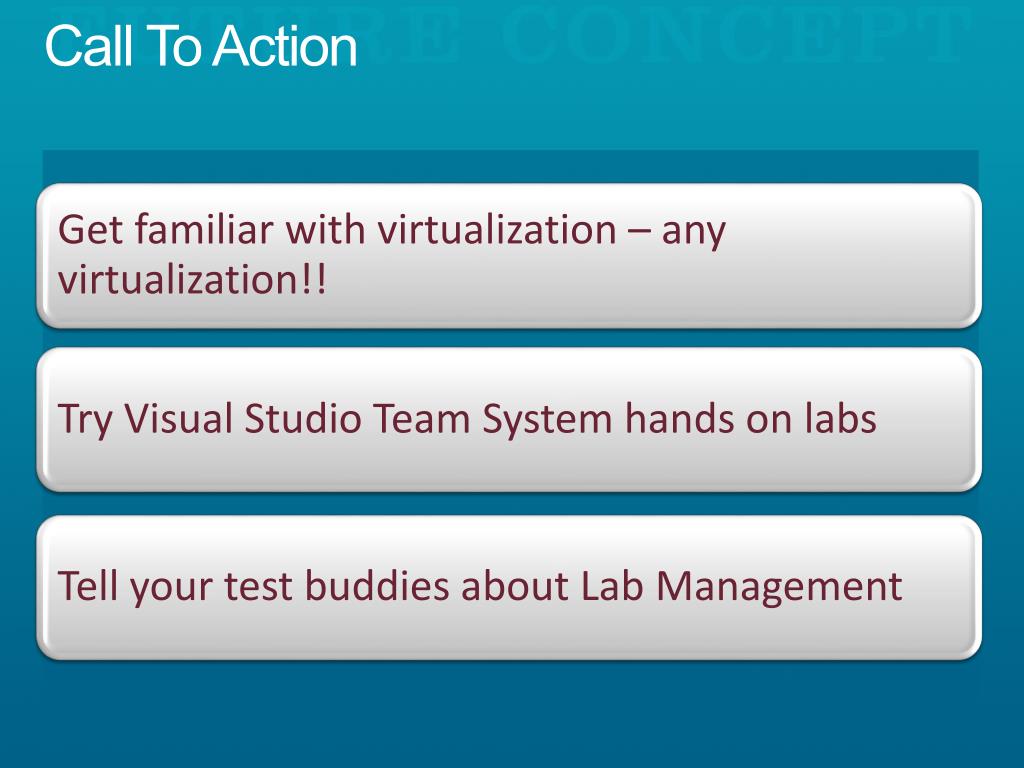The image size is (1024, 768).
Task: Click the word "Try" in the middle box
Action: point(85,420)
